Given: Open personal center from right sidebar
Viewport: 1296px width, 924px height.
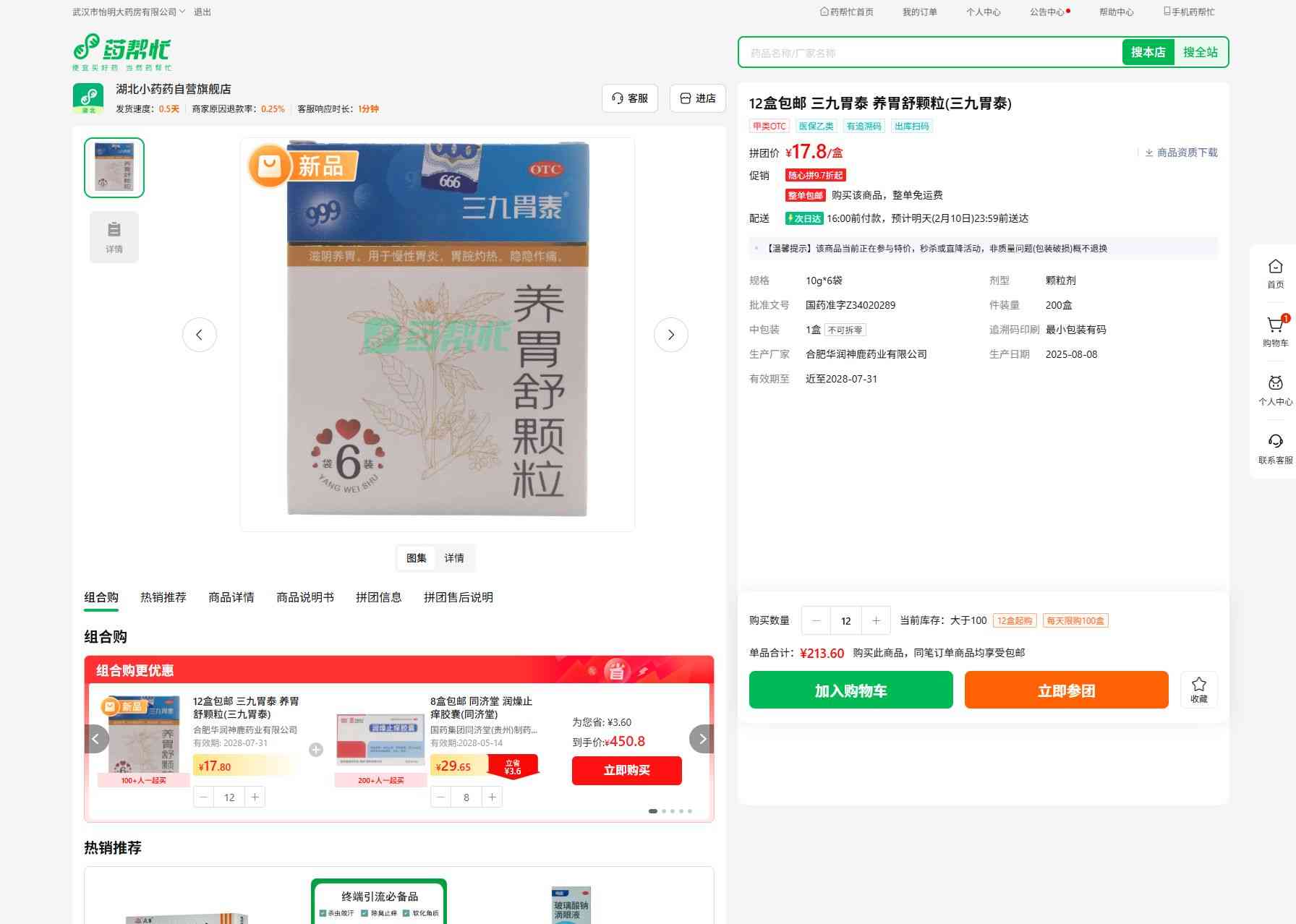Looking at the screenshot, I should pyautogui.click(x=1275, y=390).
